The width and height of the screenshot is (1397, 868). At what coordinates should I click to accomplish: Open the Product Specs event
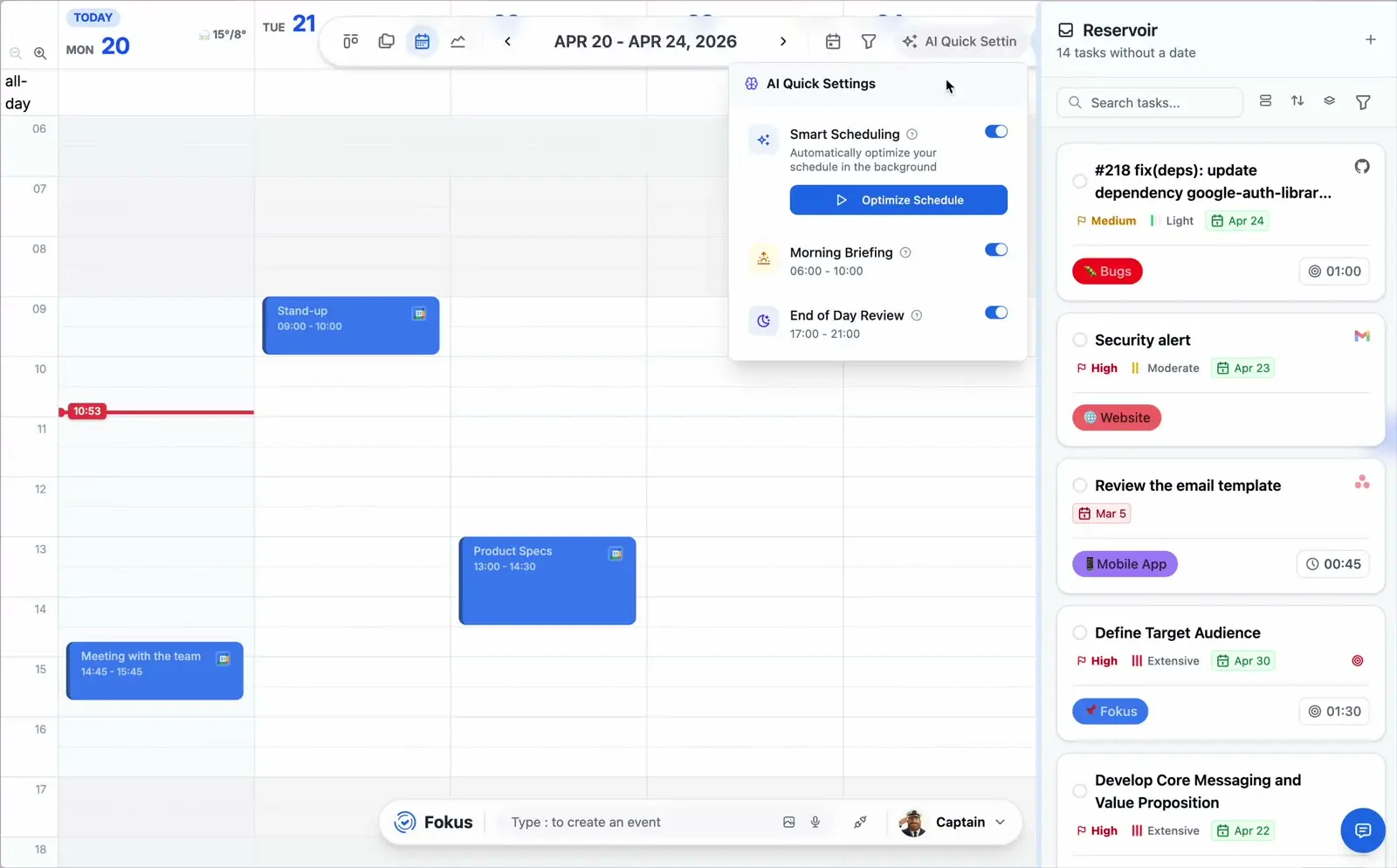pos(547,581)
